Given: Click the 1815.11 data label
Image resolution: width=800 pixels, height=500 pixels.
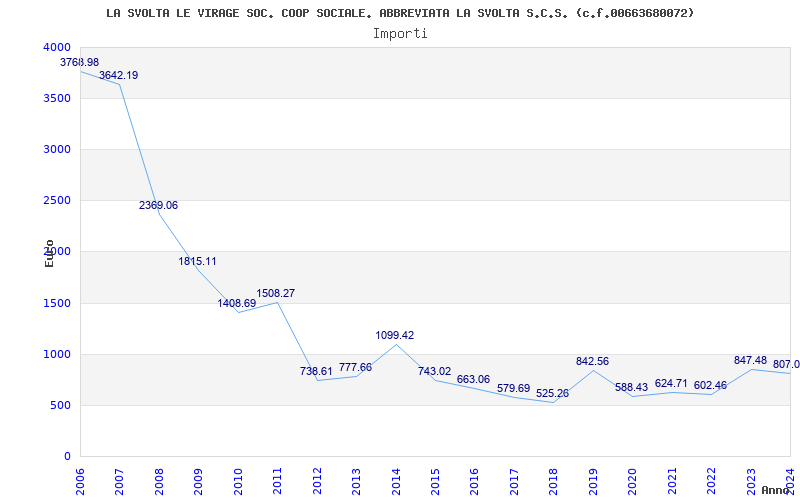Looking at the screenshot, I should 197,262.
